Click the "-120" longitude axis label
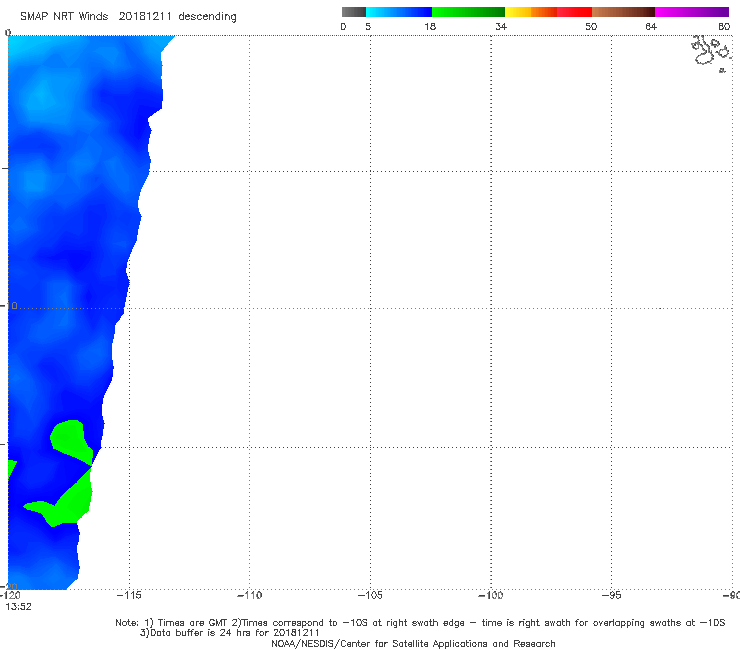Image resolution: width=740 pixels, height=650 pixels. 10,596
